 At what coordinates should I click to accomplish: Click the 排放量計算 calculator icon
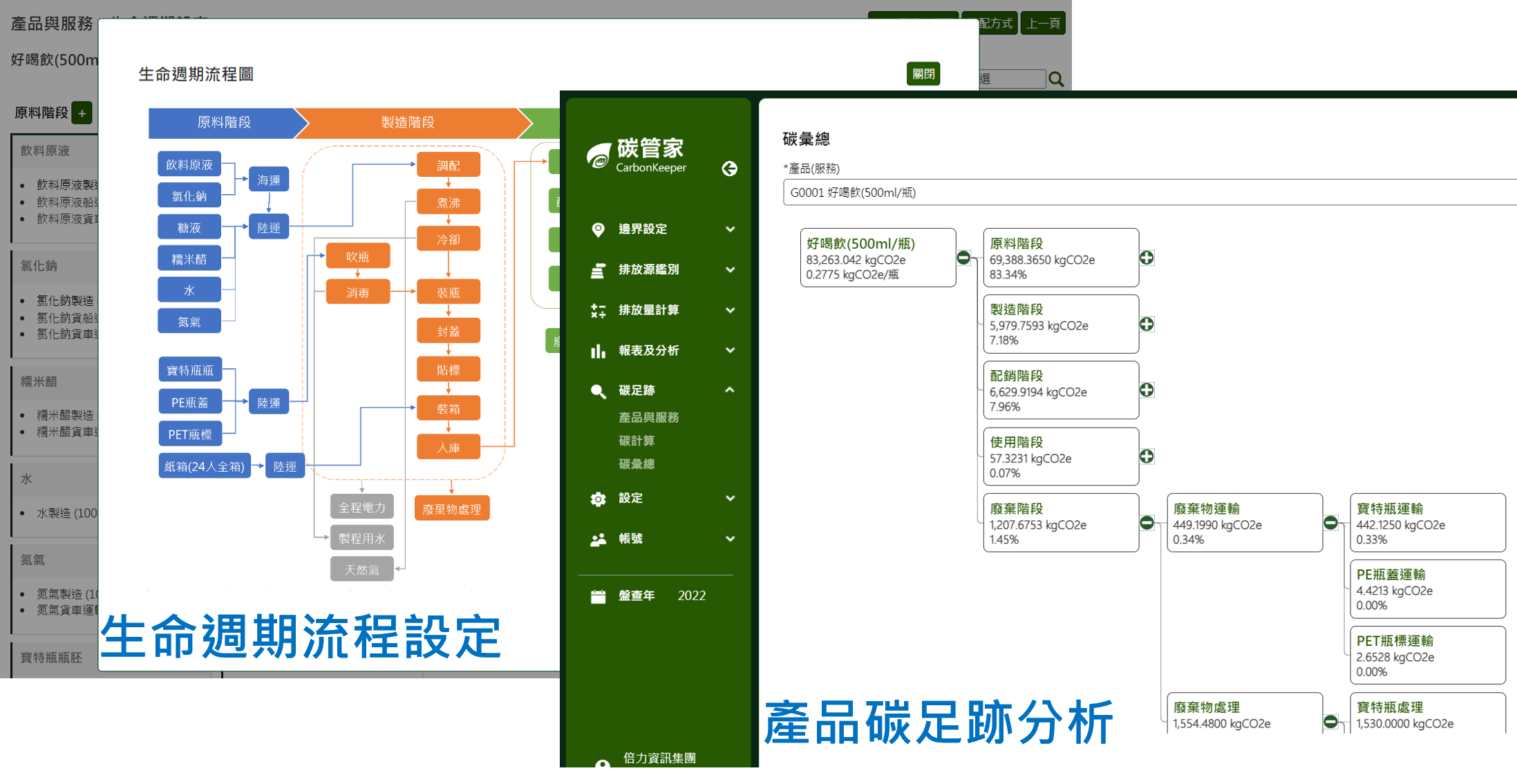[x=599, y=310]
